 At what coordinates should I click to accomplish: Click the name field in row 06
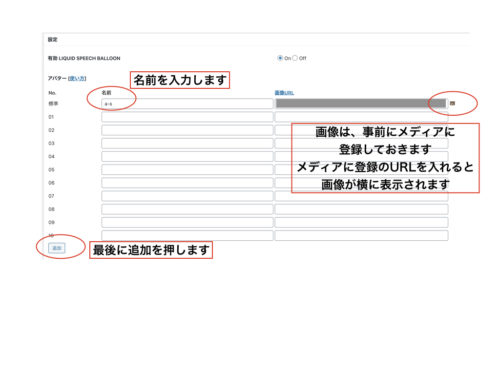pos(187,183)
